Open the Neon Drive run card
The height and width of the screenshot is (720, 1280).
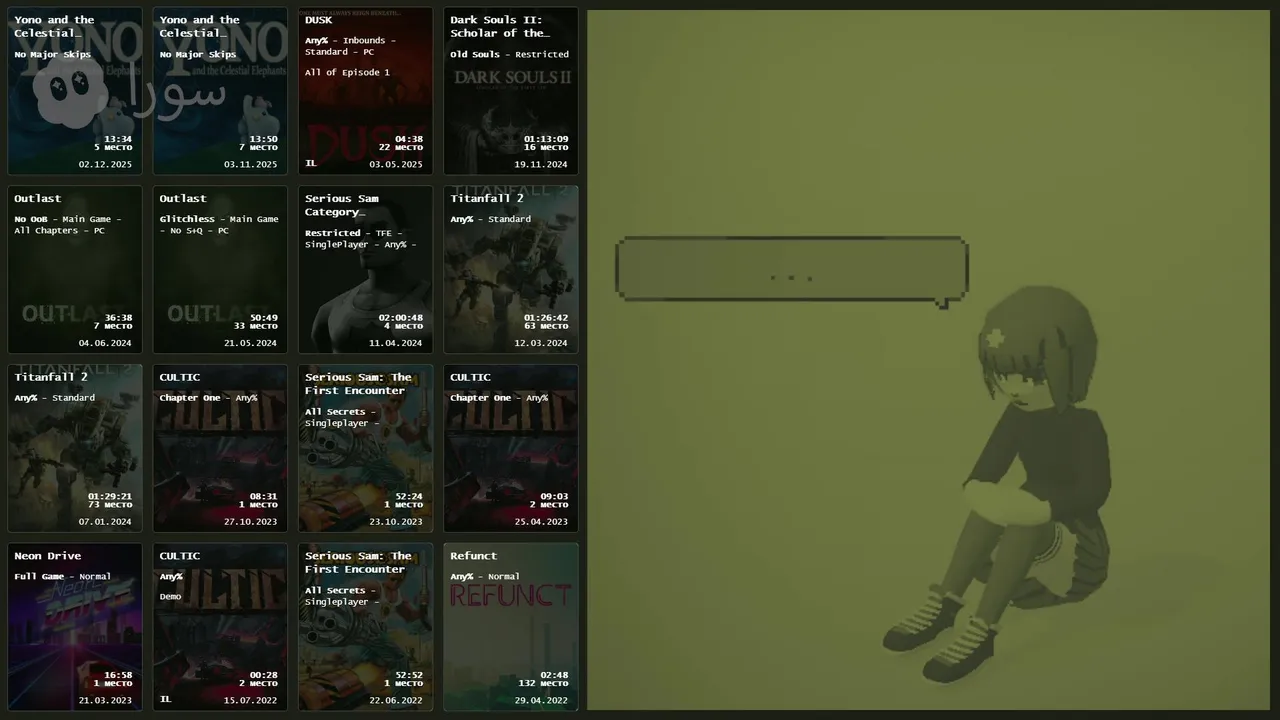[x=75, y=627]
